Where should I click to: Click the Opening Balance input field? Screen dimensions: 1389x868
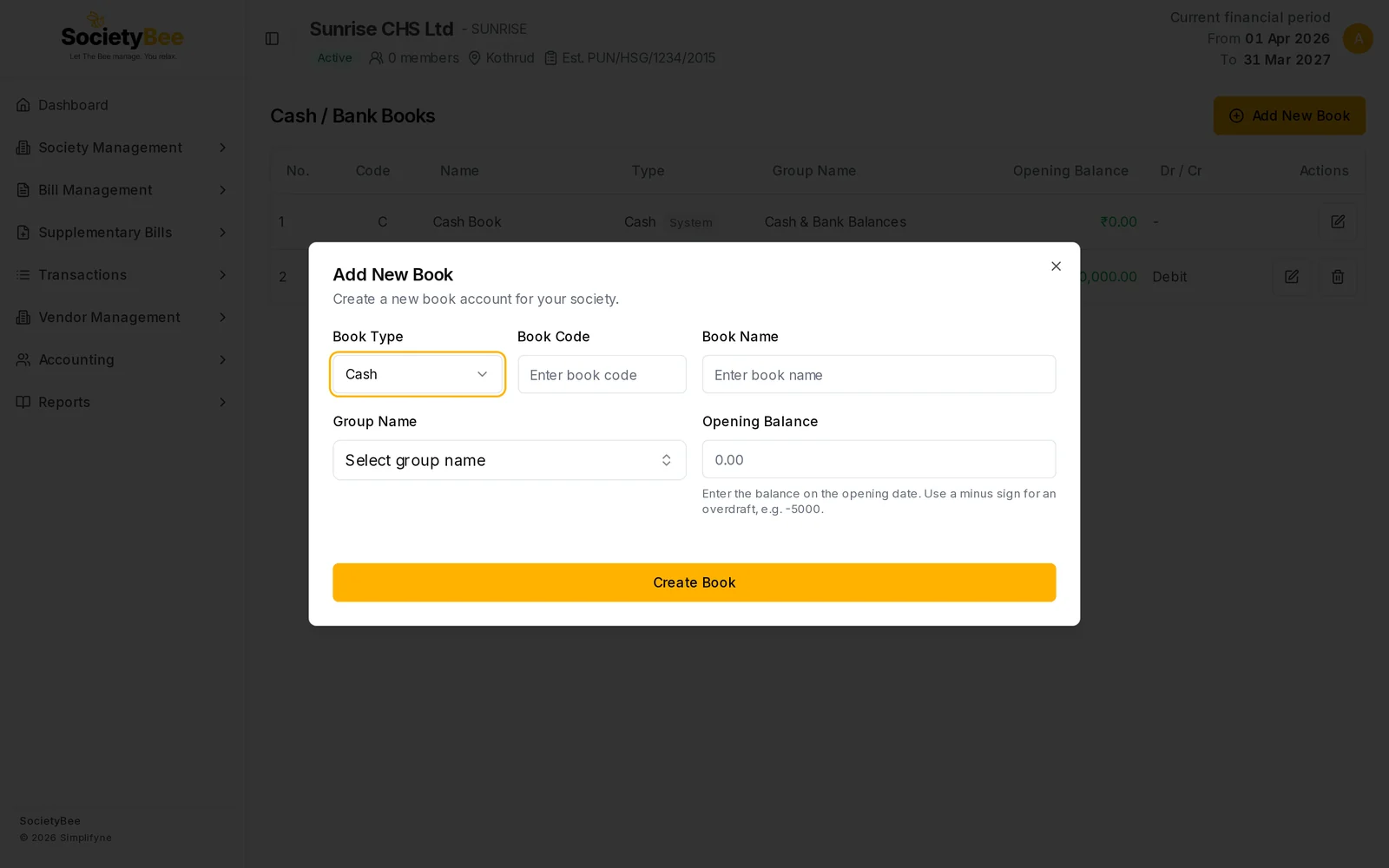(879, 459)
